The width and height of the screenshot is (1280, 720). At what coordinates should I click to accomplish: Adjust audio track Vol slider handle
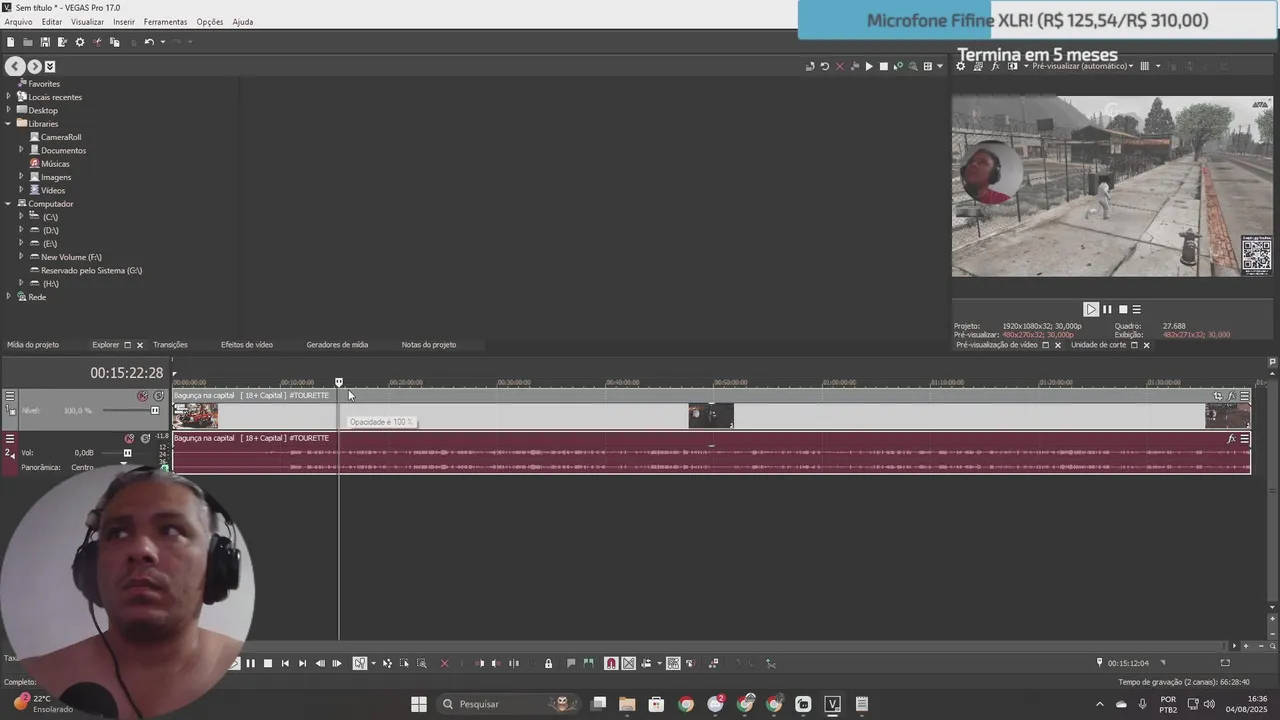tap(127, 453)
